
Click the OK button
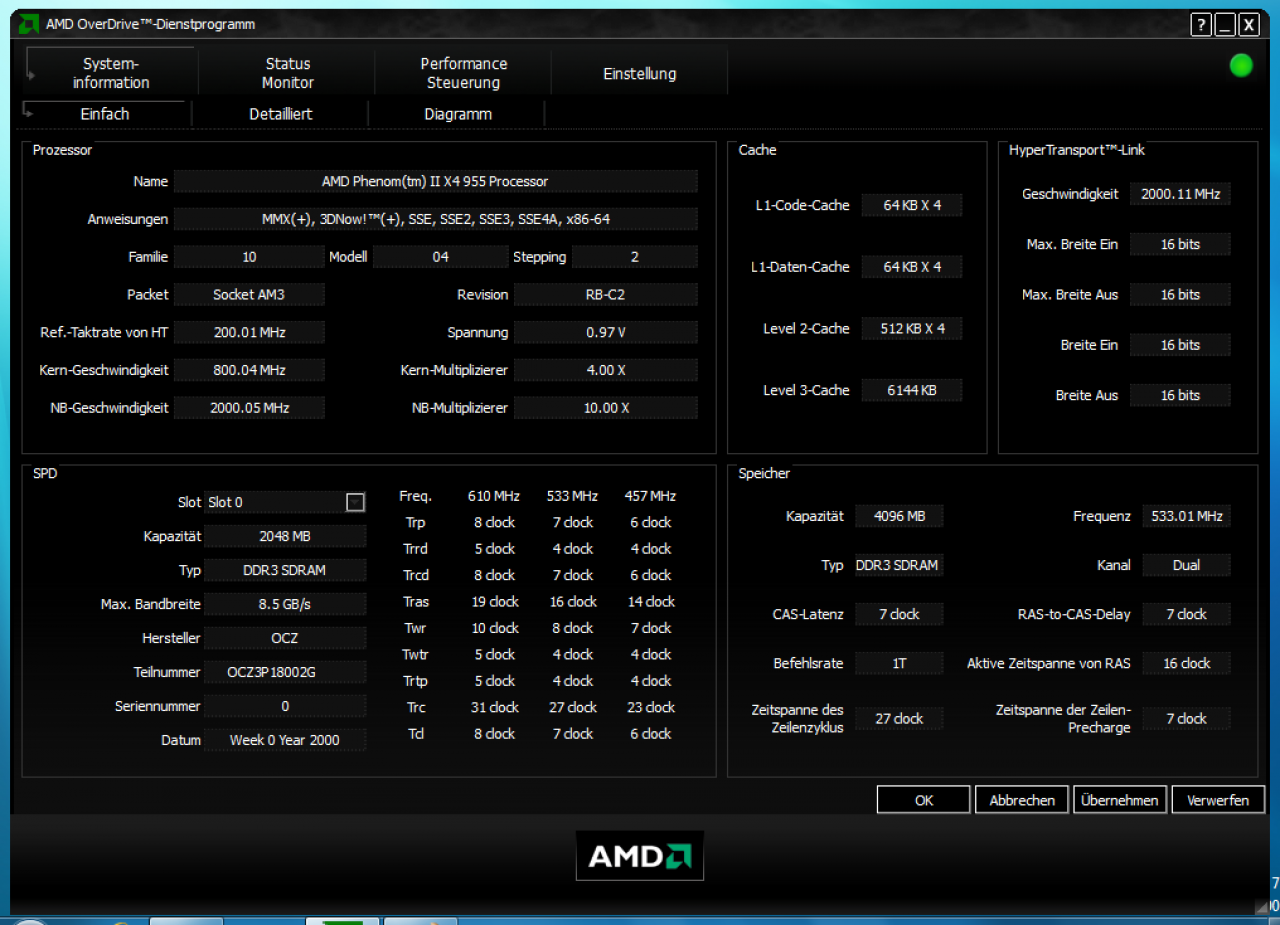(923, 800)
